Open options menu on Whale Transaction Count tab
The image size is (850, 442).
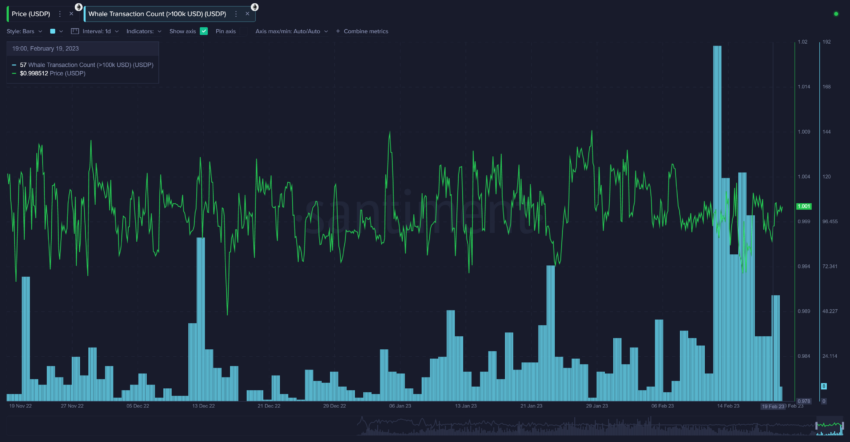coord(236,14)
